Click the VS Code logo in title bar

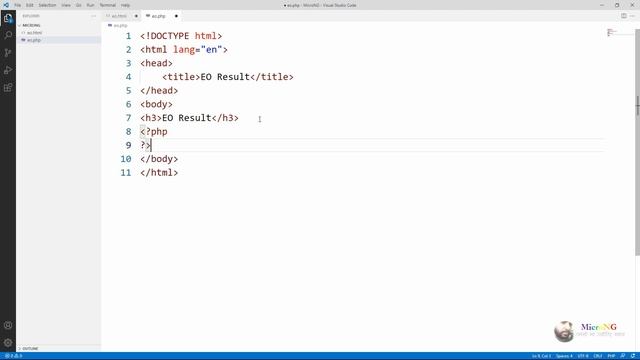pos(6,5)
